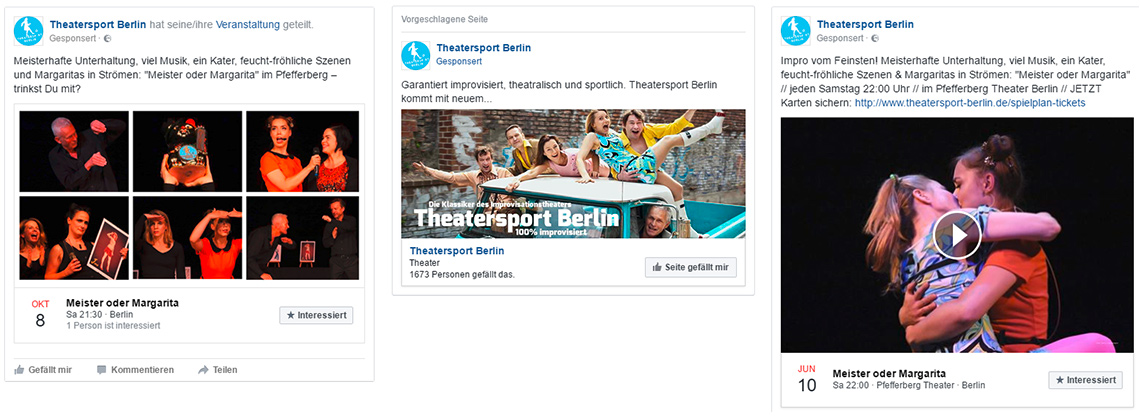Like the left post with Gefällt mir
The image size is (1140, 419).
[x=44, y=370]
